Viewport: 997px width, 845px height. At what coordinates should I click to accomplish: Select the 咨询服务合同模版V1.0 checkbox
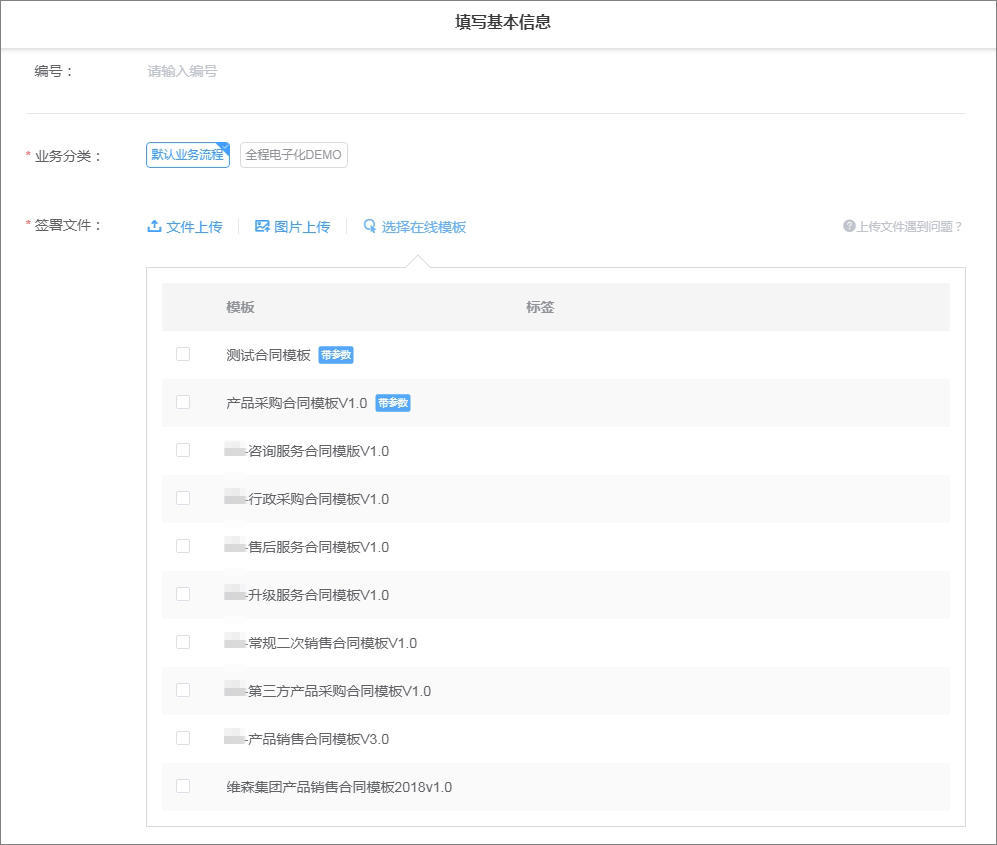183,450
